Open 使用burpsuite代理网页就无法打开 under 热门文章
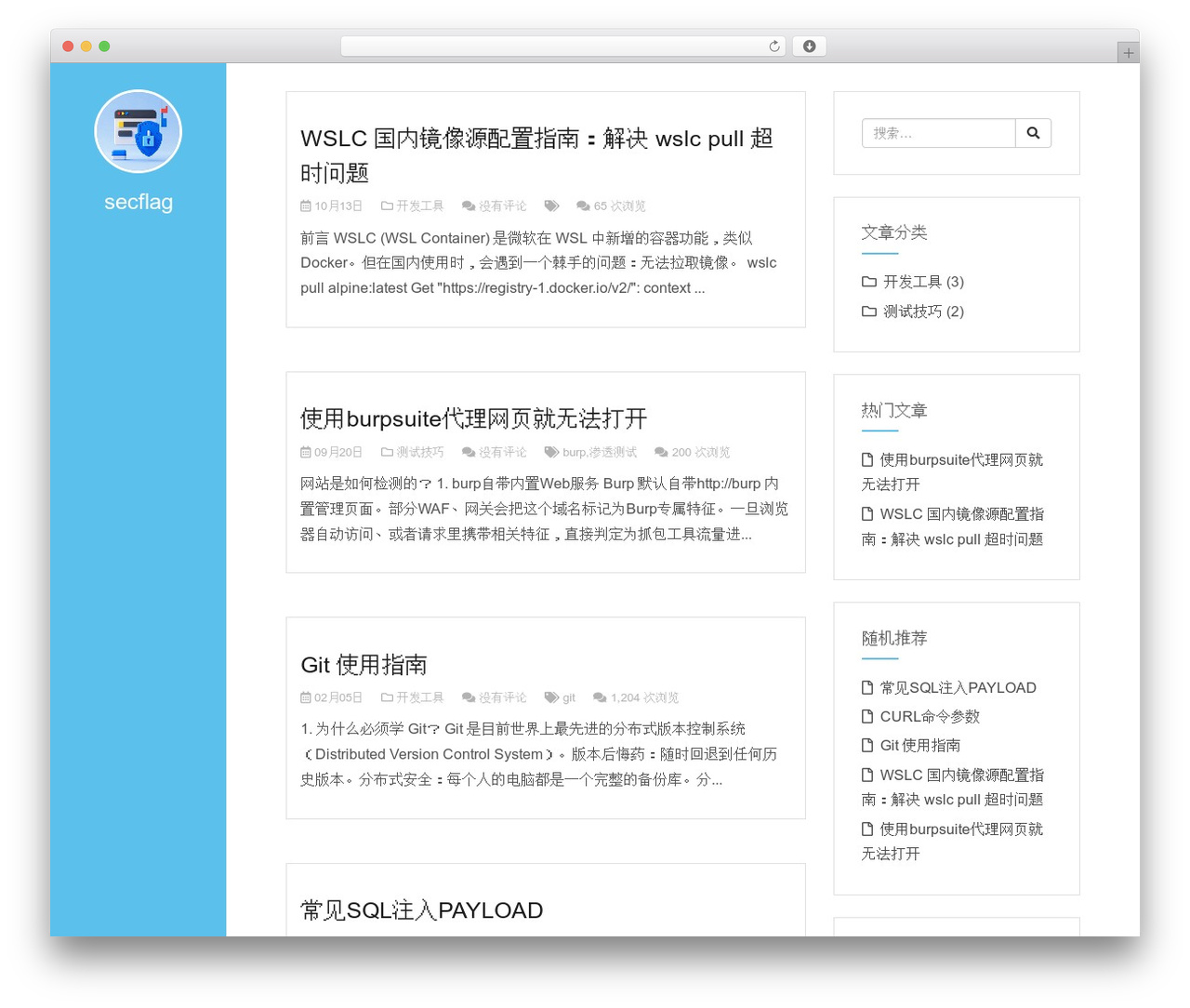The height and width of the screenshot is (1008, 1190). [x=952, y=471]
